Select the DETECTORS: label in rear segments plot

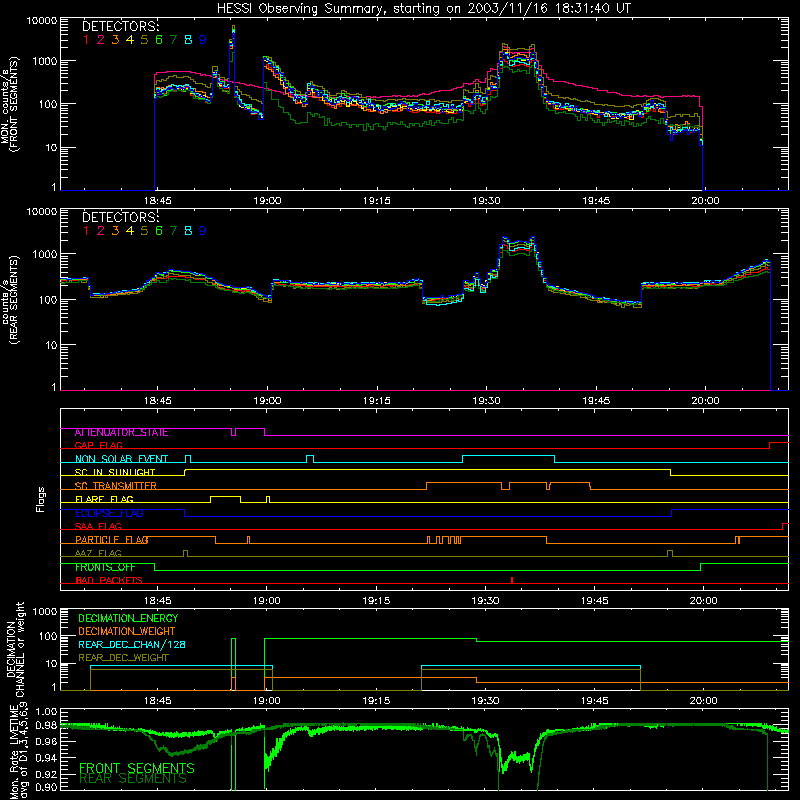coord(120,217)
